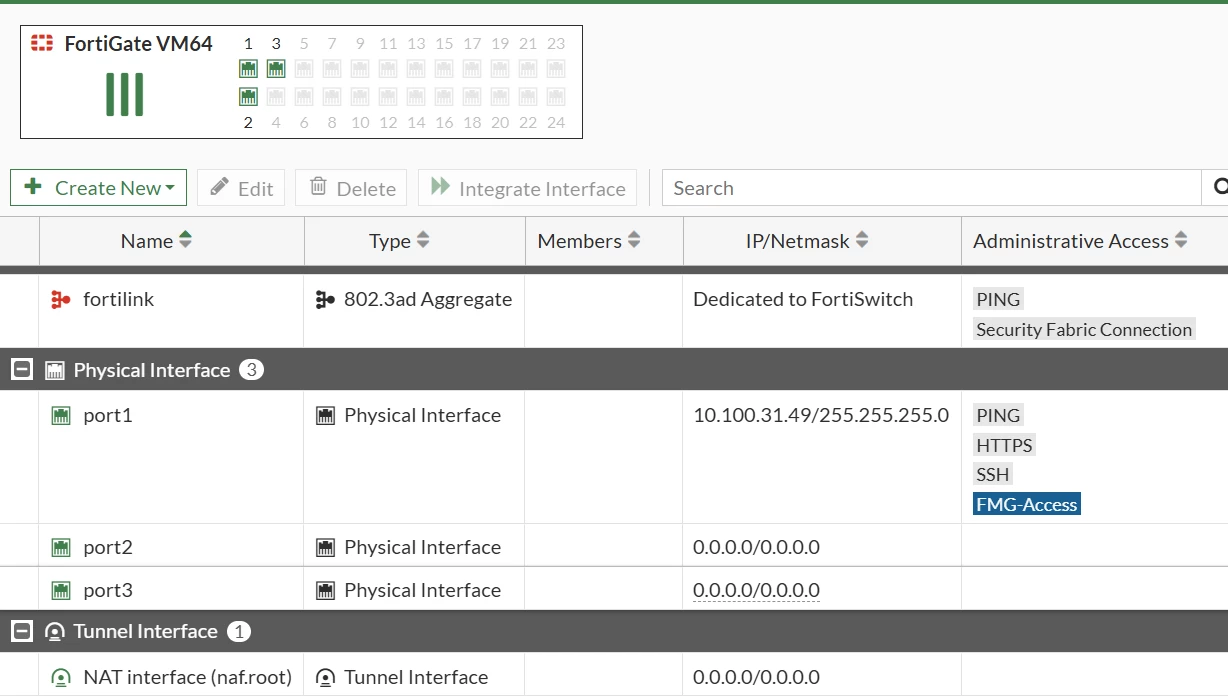
Task: Click the inactive port 5 faceplate icon
Action: 304,69
